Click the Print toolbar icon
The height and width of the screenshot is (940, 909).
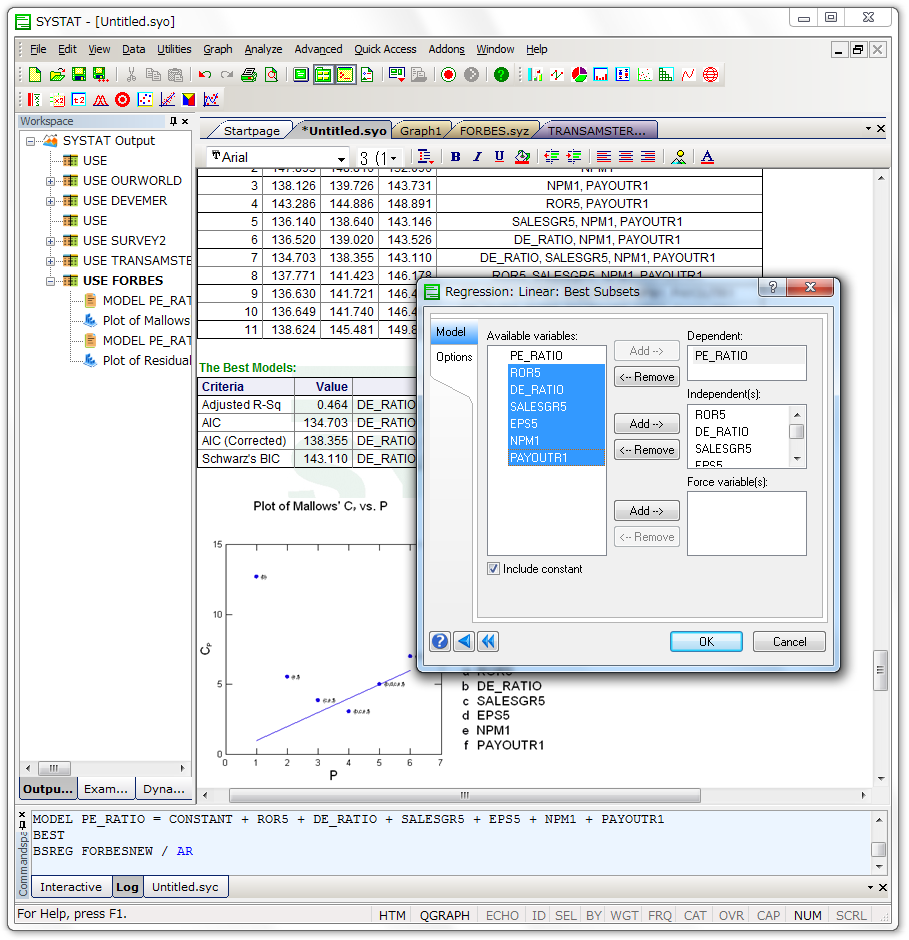tap(249, 74)
